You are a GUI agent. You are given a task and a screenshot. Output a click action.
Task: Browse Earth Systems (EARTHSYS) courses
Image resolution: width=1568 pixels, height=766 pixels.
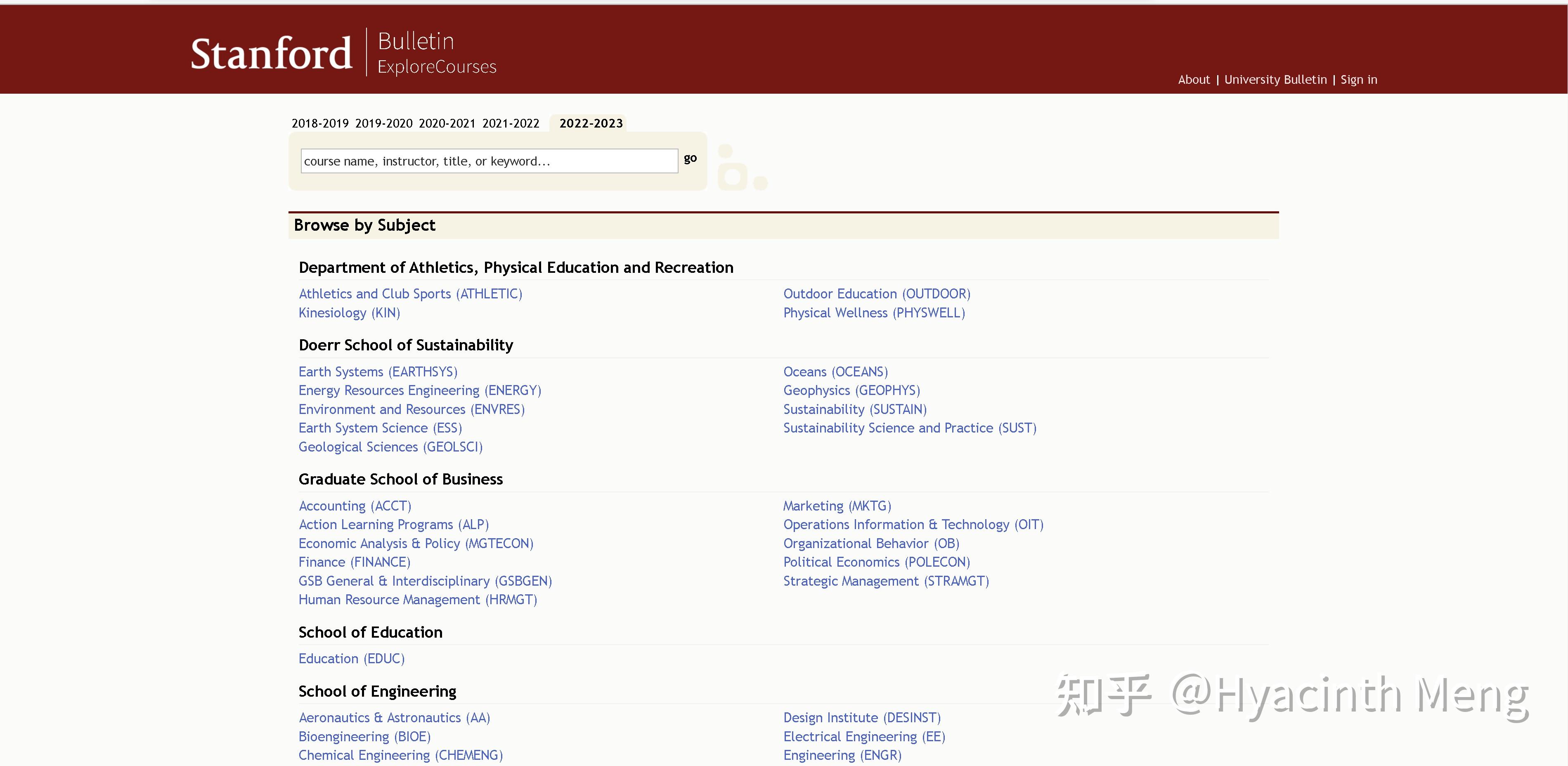tap(377, 372)
